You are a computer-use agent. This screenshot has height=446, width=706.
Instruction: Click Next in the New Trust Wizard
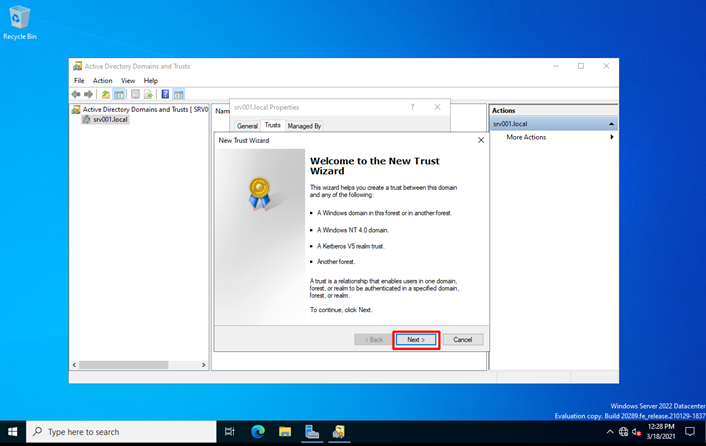coord(416,340)
